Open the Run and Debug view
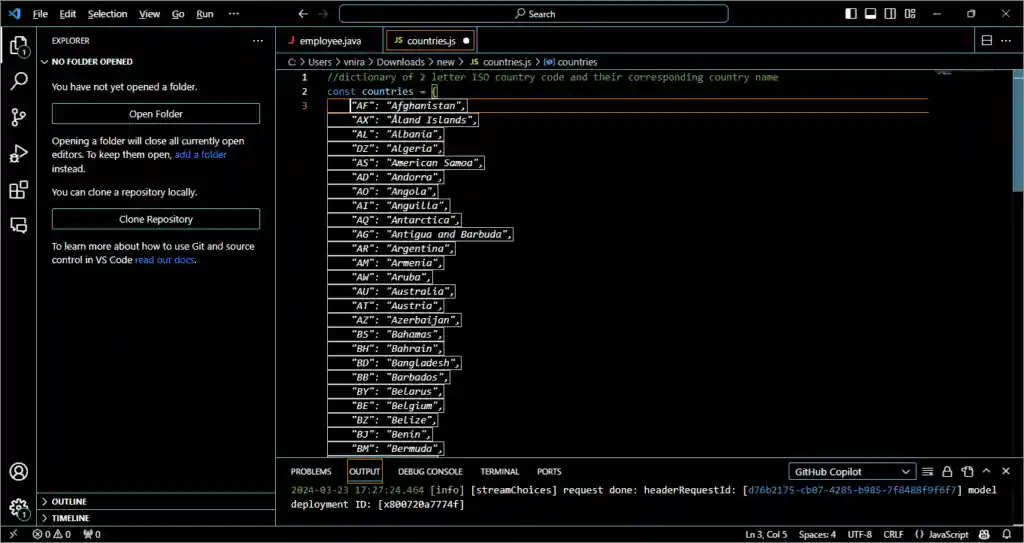The image size is (1024, 543). click(x=18, y=154)
